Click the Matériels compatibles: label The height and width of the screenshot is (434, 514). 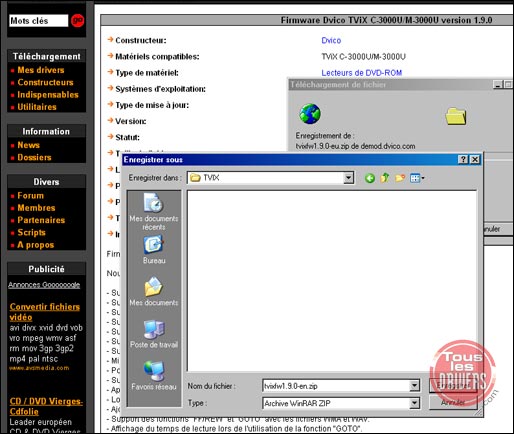[157, 57]
